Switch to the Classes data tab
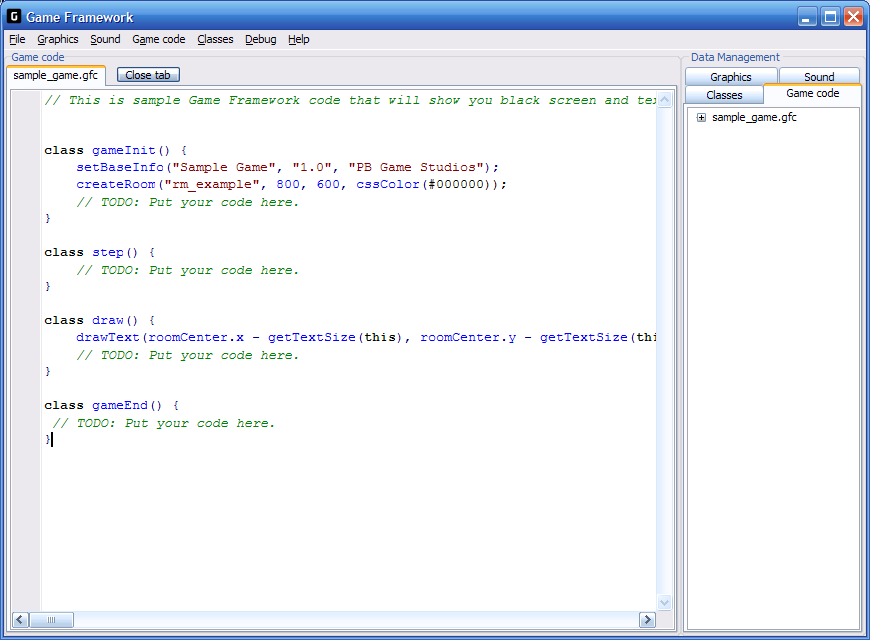870x640 pixels. (724, 95)
